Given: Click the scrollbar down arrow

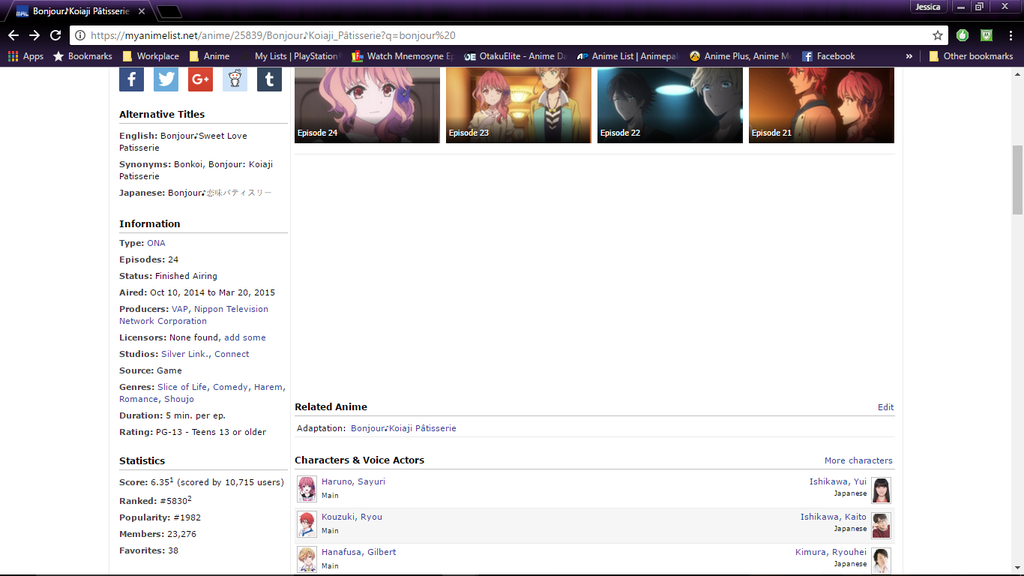Looking at the screenshot, I should [1017, 568].
